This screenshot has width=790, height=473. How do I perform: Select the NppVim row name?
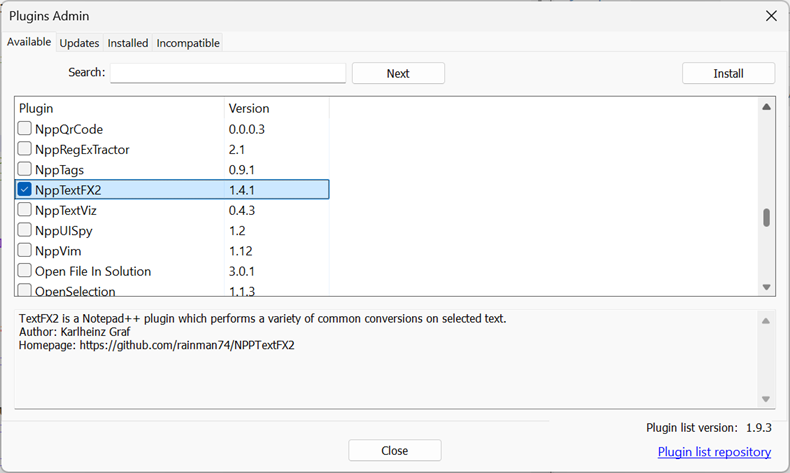(x=58, y=251)
